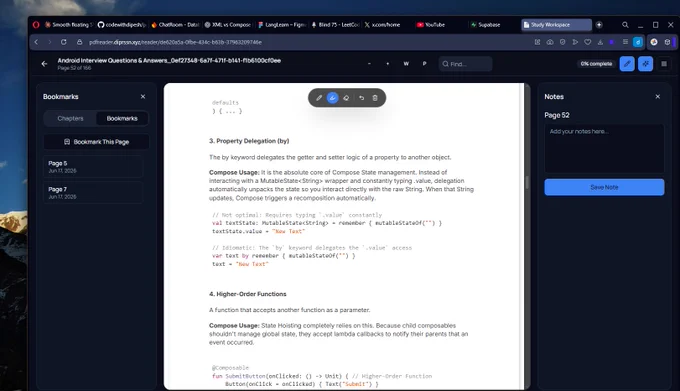The width and height of the screenshot is (680, 391).
Task: Click the snapshot edit icon in address bar
Action: click(x=537, y=42)
